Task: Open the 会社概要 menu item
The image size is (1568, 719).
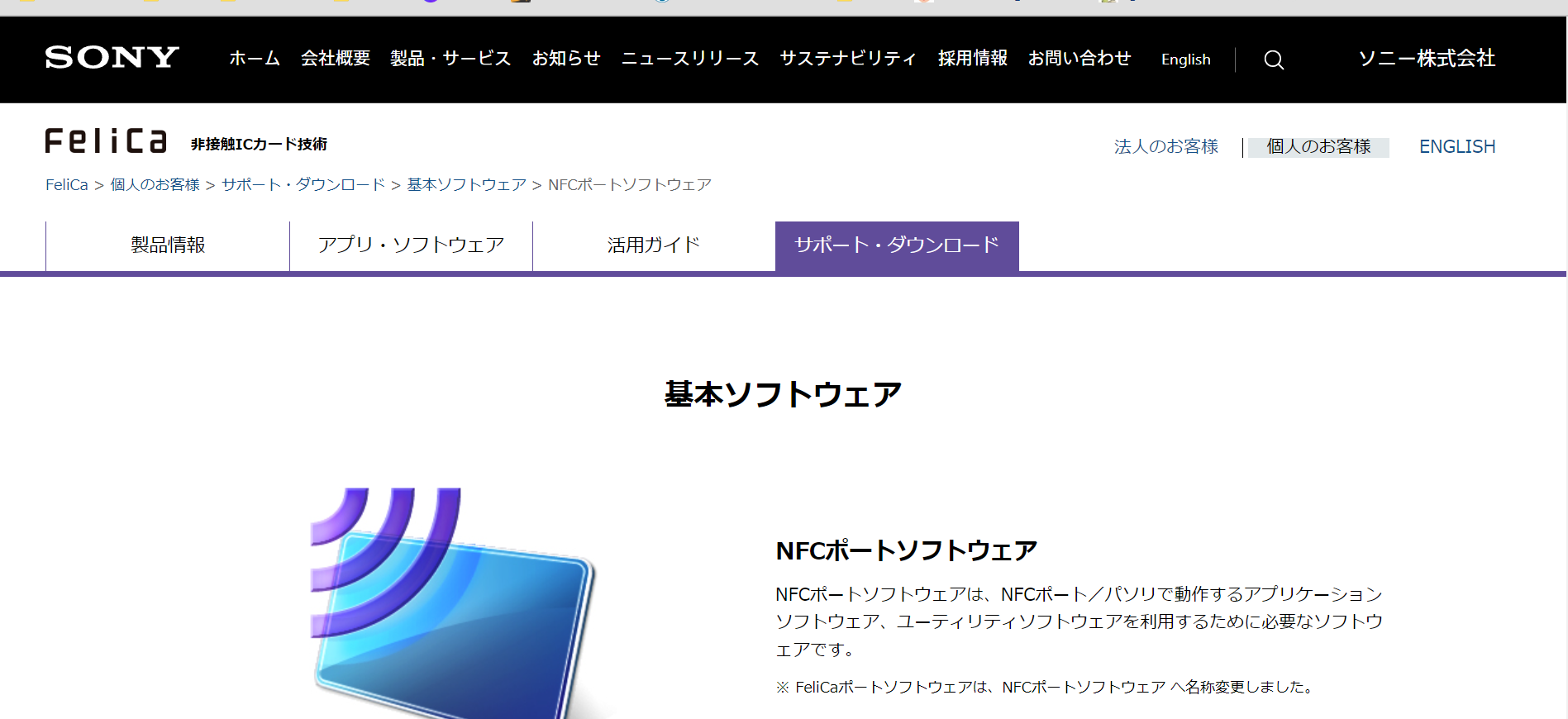Action: pyautogui.click(x=336, y=59)
